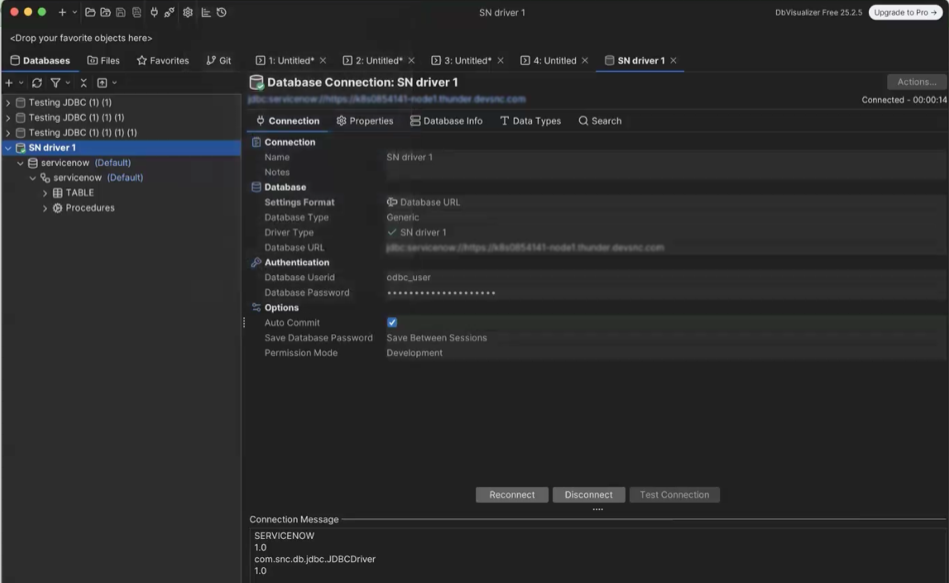Close the 2: Untitled* tab

click(412, 61)
